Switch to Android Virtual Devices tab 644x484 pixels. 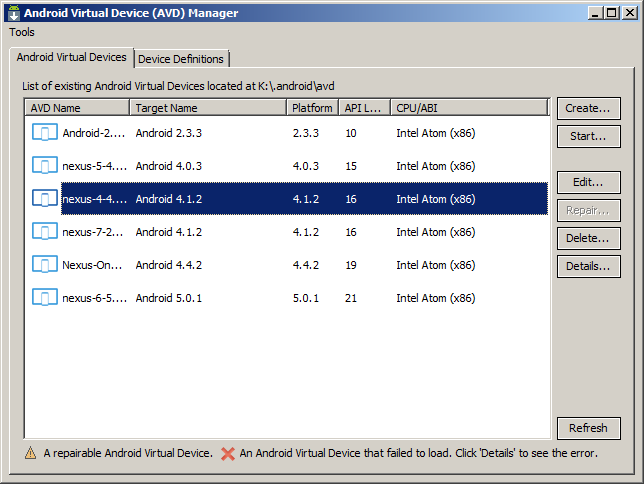71,57
